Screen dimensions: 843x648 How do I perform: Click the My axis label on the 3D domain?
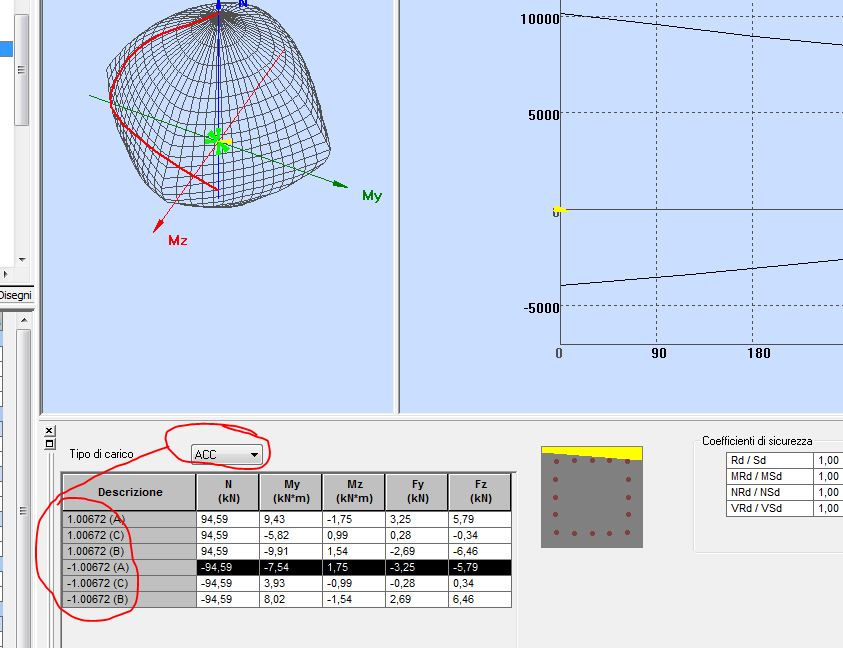pos(371,197)
